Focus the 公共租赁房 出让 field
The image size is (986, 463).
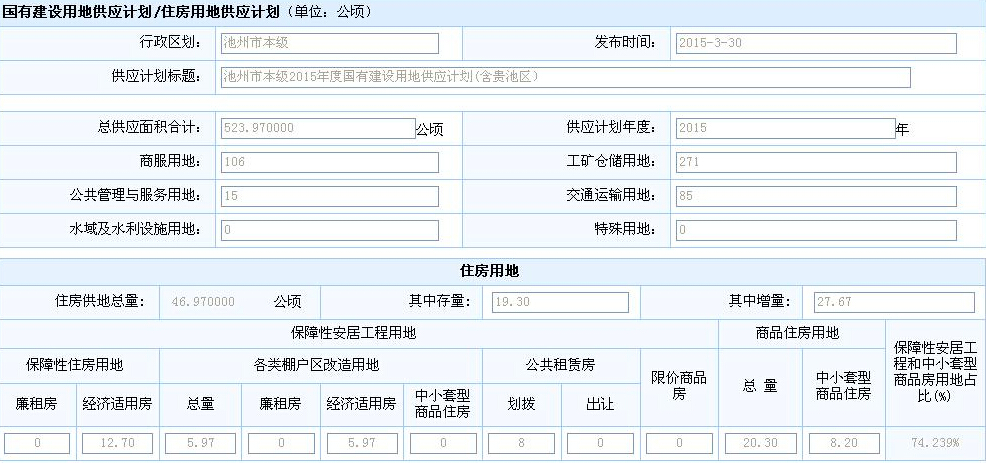(600, 442)
